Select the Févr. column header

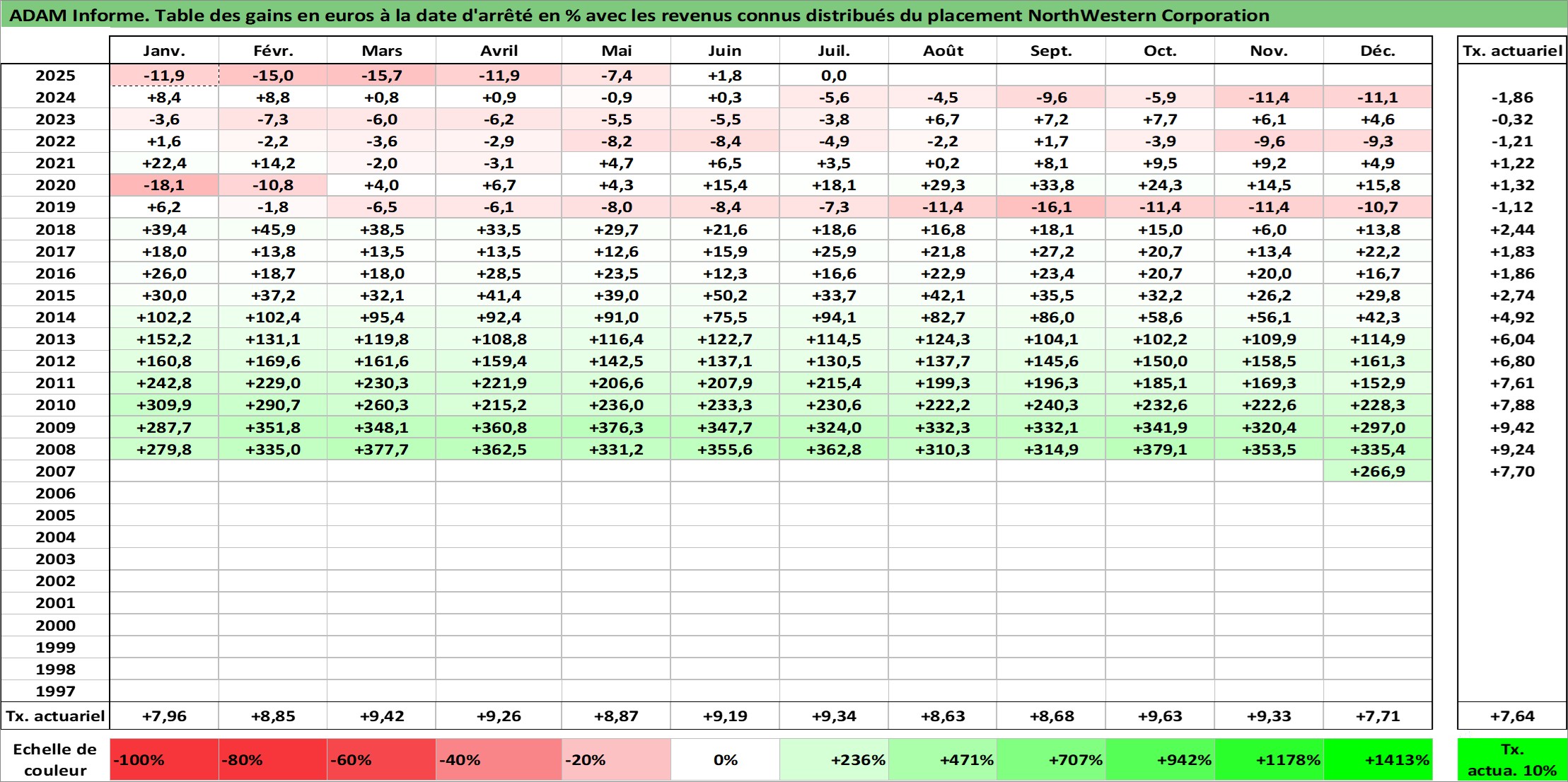pyautogui.click(x=273, y=51)
